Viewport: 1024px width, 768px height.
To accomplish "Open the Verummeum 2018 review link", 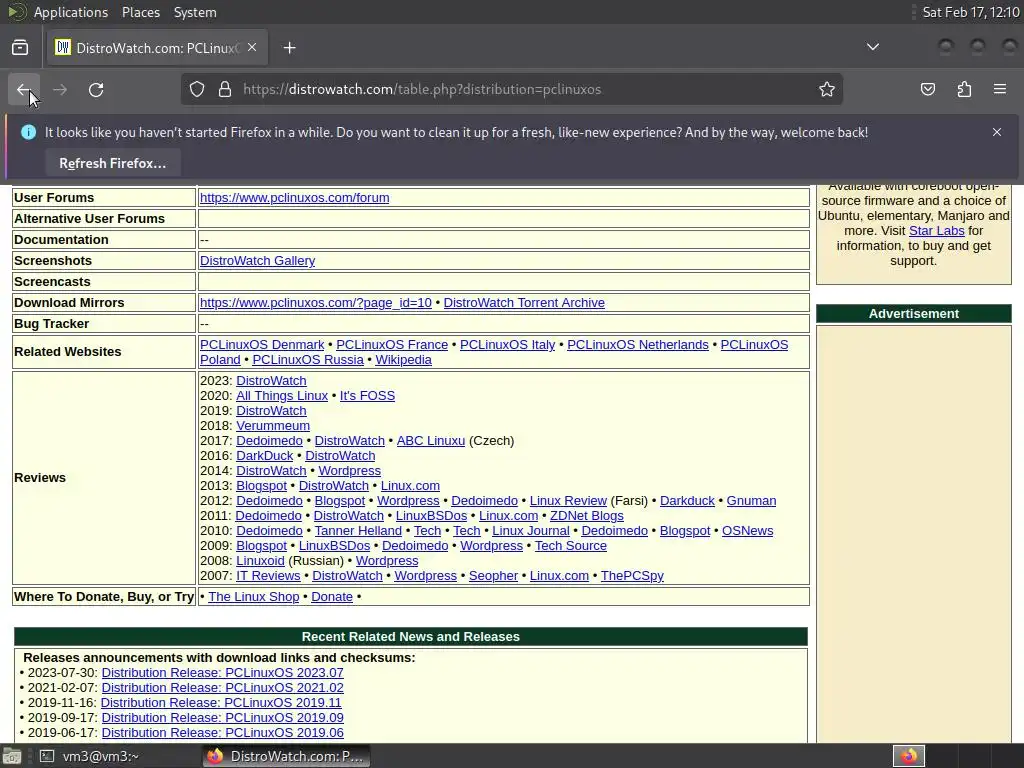I will tap(273, 425).
